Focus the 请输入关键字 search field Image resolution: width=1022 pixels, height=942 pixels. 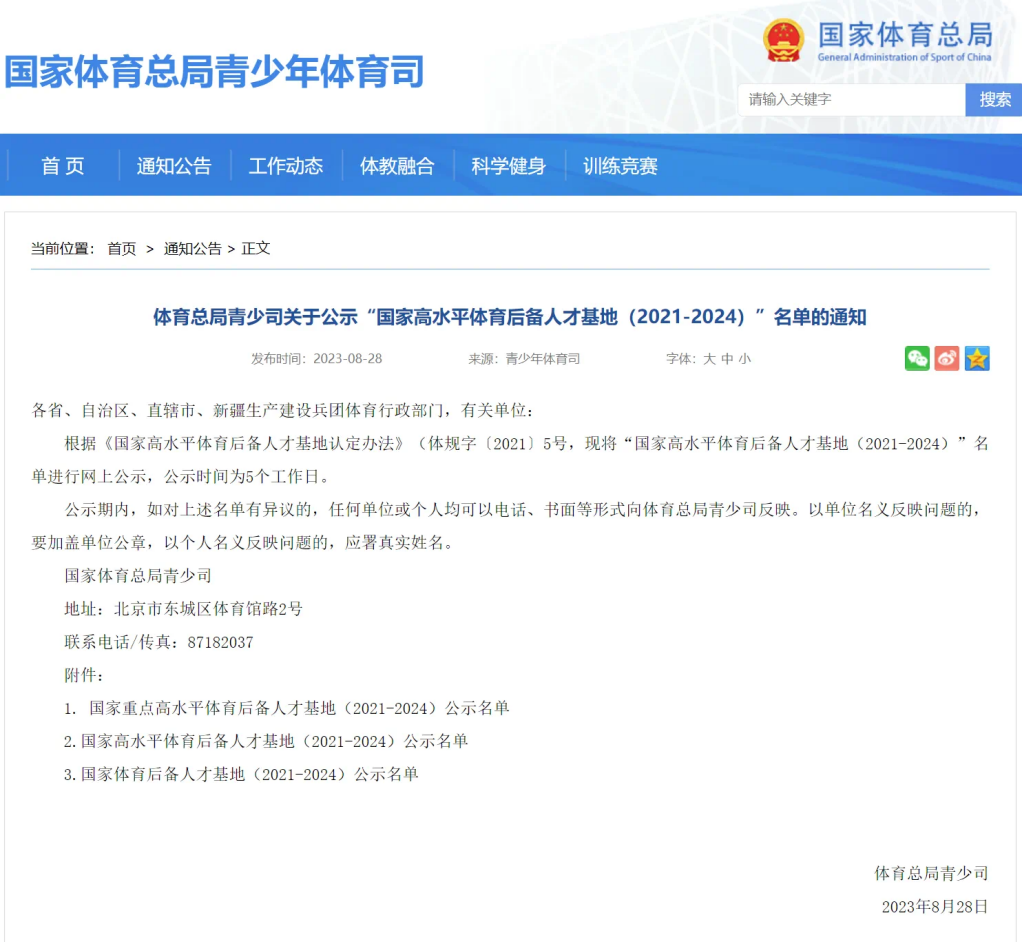(851, 100)
